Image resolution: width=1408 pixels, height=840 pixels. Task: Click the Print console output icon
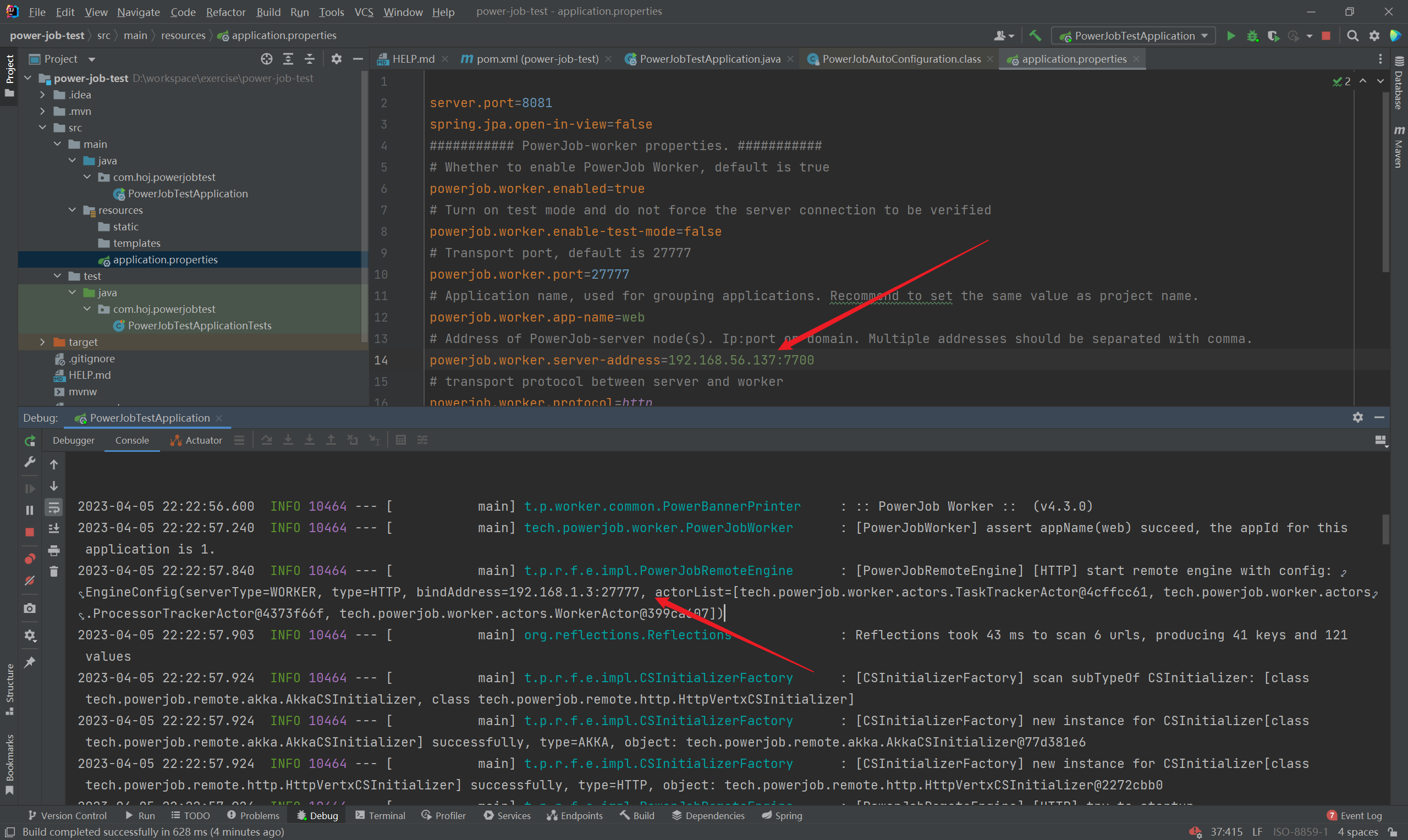click(x=54, y=550)
